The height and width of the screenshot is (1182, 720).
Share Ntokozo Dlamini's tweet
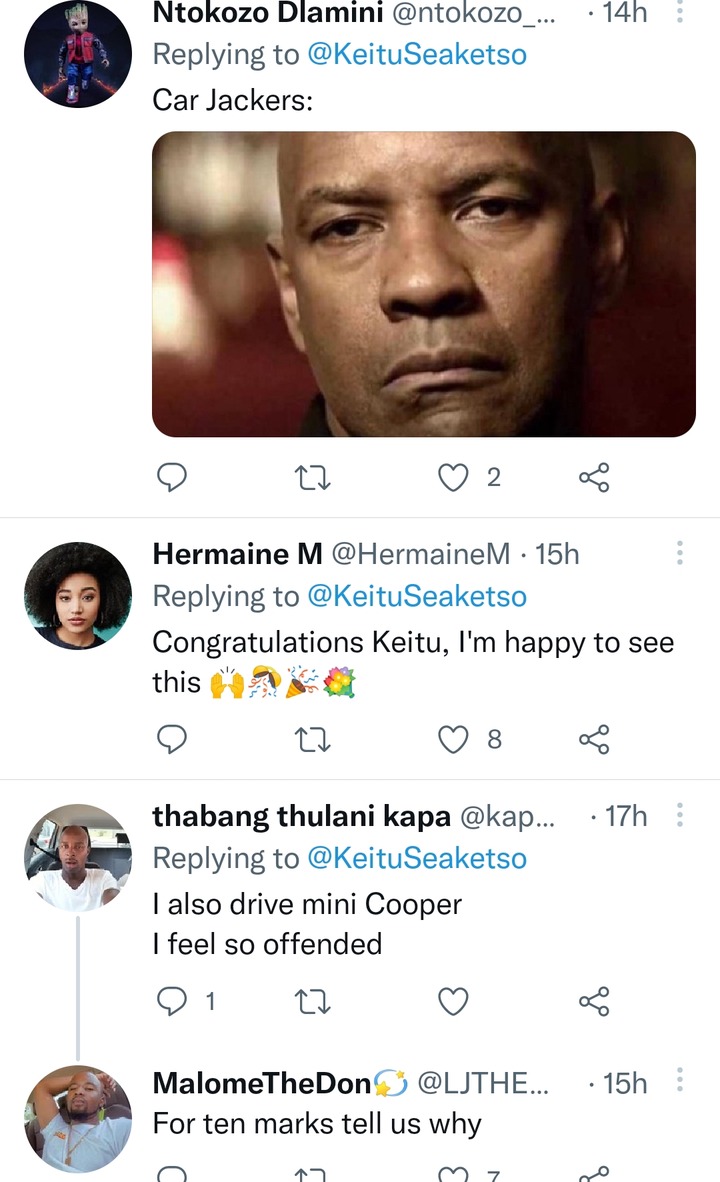click(x=594, y=477)
